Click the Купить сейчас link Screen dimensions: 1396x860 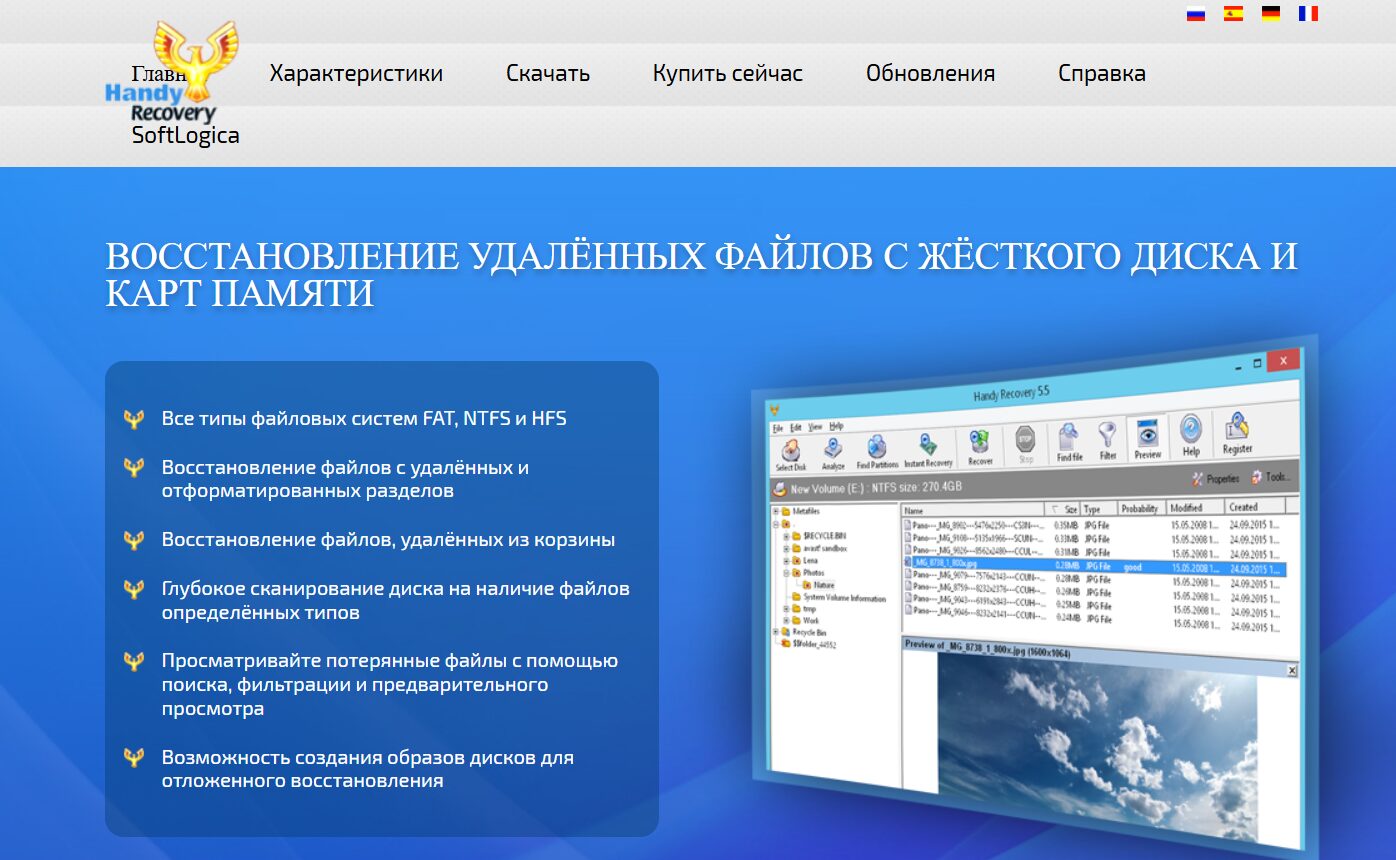[728, 72]
